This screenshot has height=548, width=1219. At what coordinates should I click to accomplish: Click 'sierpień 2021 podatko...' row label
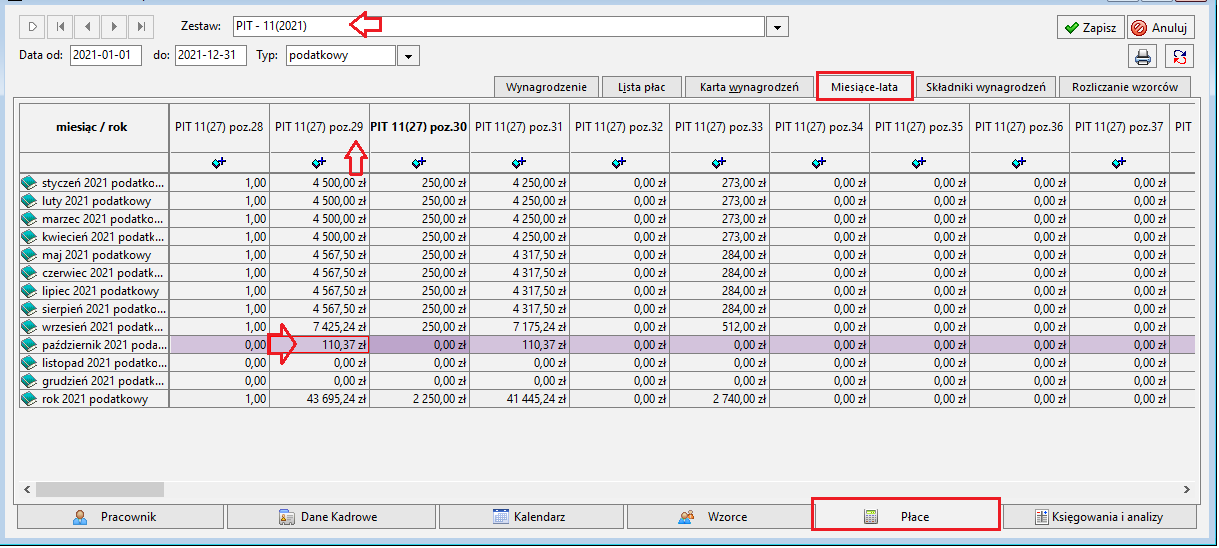coord(104,309)
